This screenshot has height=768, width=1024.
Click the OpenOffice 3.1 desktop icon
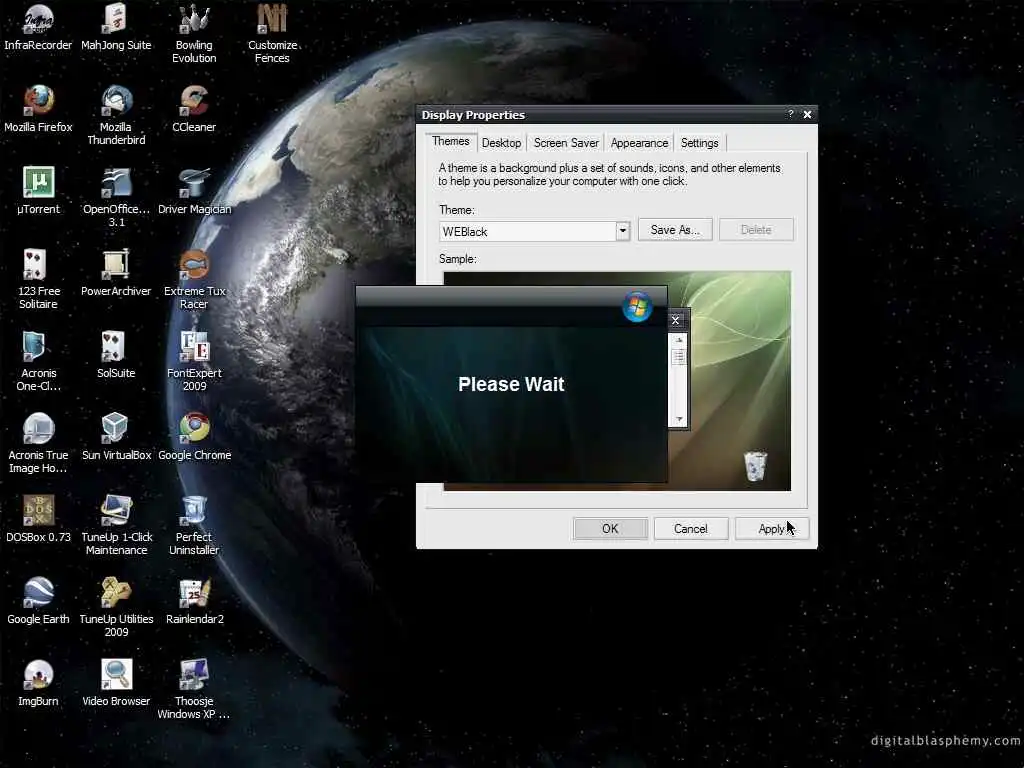[x=116, y=197]
